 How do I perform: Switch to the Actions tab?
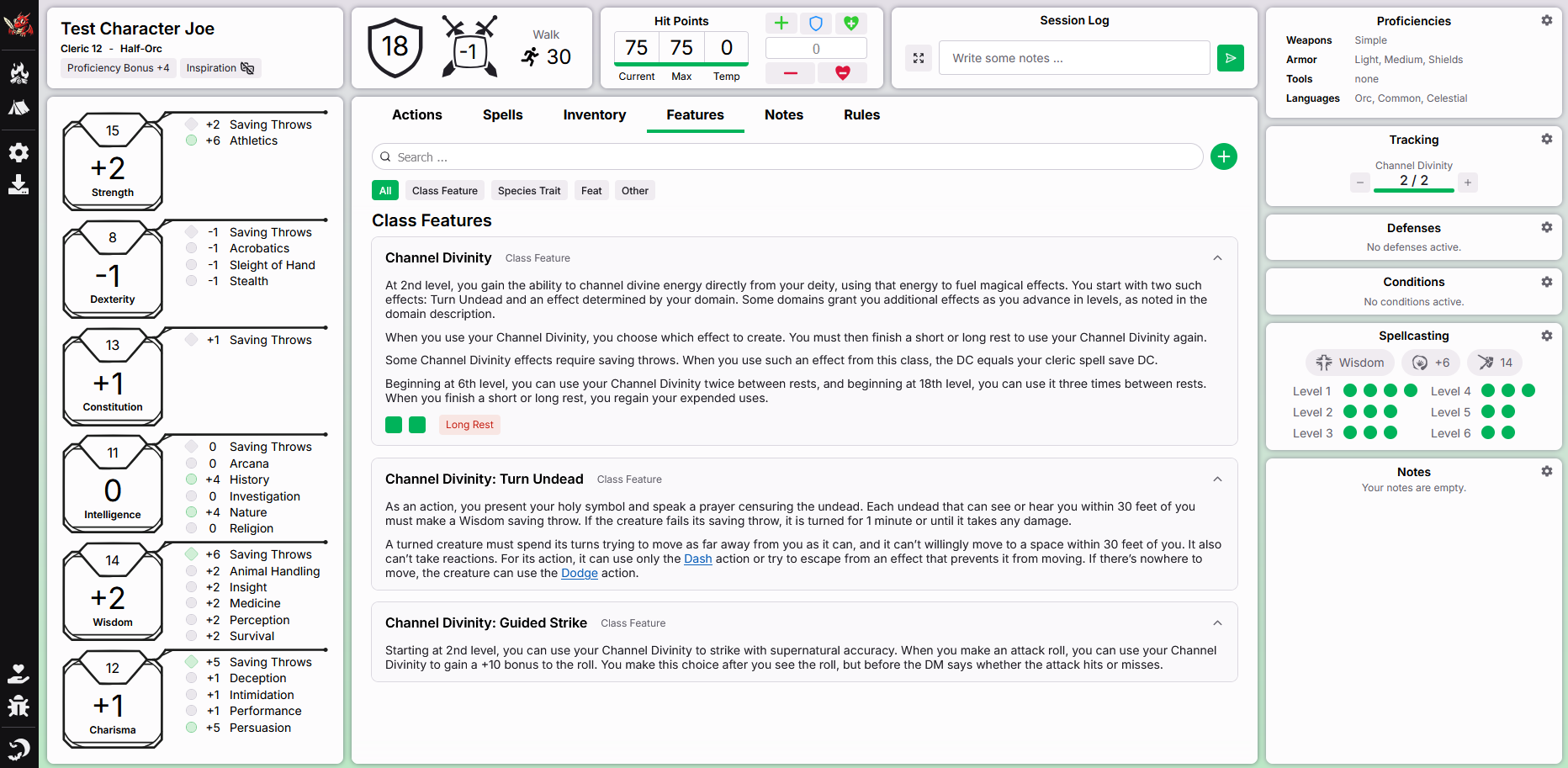(417, 115)
